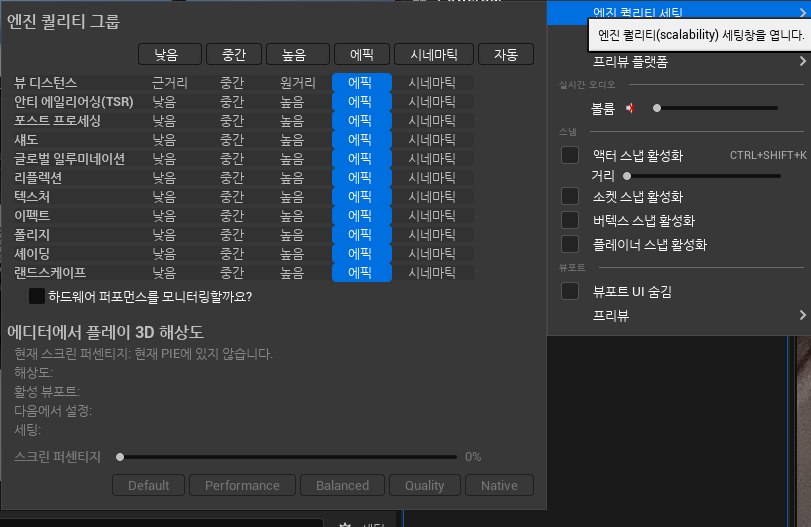Image resolution: width=811 pixels, height=527 pixels.
Task: Expand the 프리뷰 submenu arrow
Action: [x=802, y=315]
